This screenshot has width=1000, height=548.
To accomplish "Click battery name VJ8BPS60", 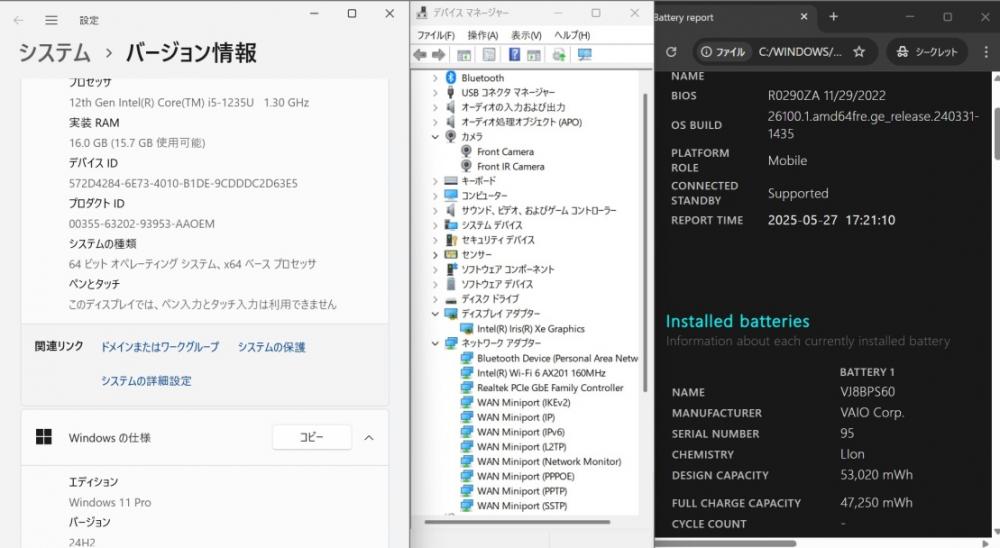I will [867, 392].
